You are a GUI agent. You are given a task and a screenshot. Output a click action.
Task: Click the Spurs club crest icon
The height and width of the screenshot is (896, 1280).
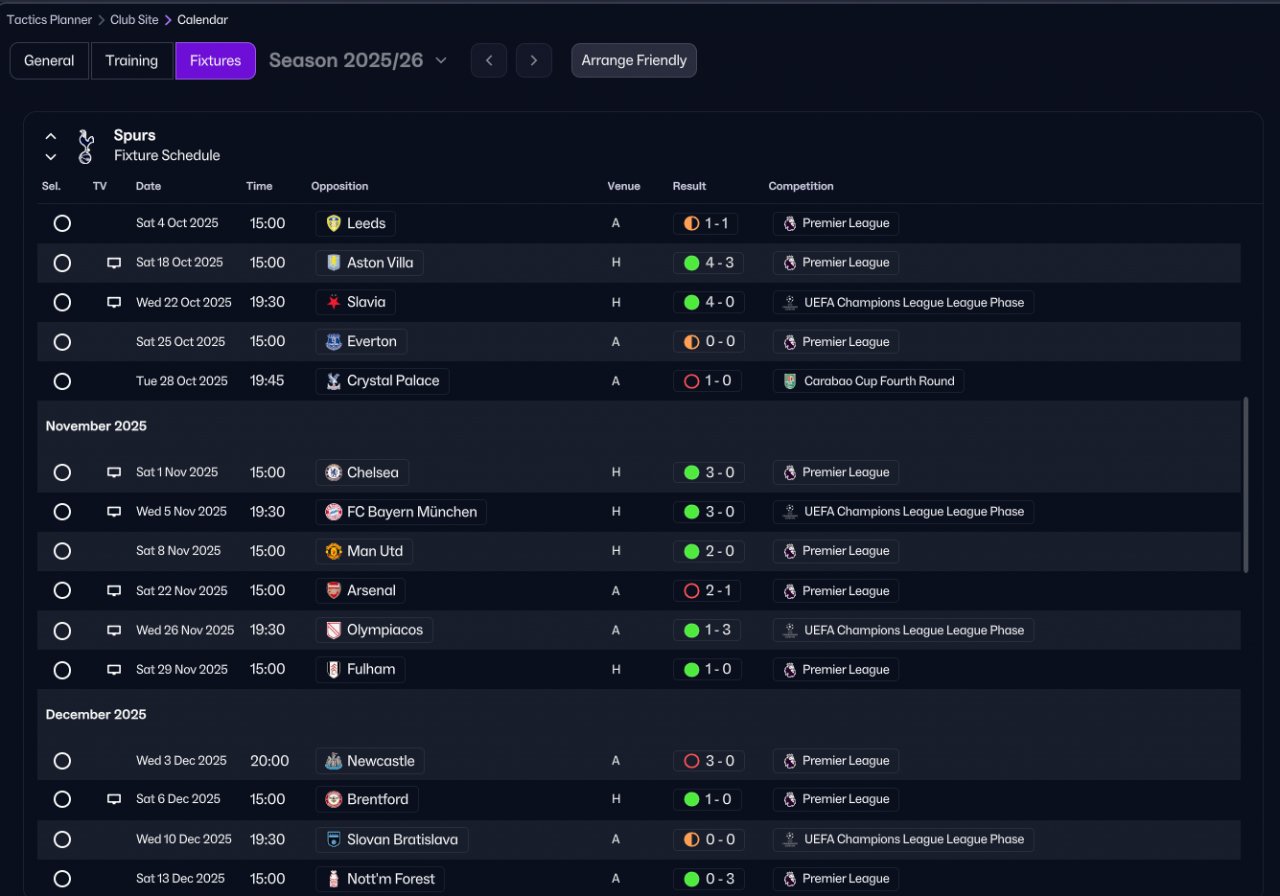[x=86, y=146]
